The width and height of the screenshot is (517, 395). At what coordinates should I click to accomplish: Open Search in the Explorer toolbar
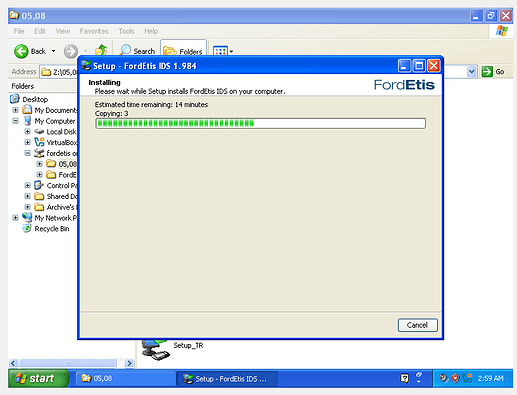point(137,51)
